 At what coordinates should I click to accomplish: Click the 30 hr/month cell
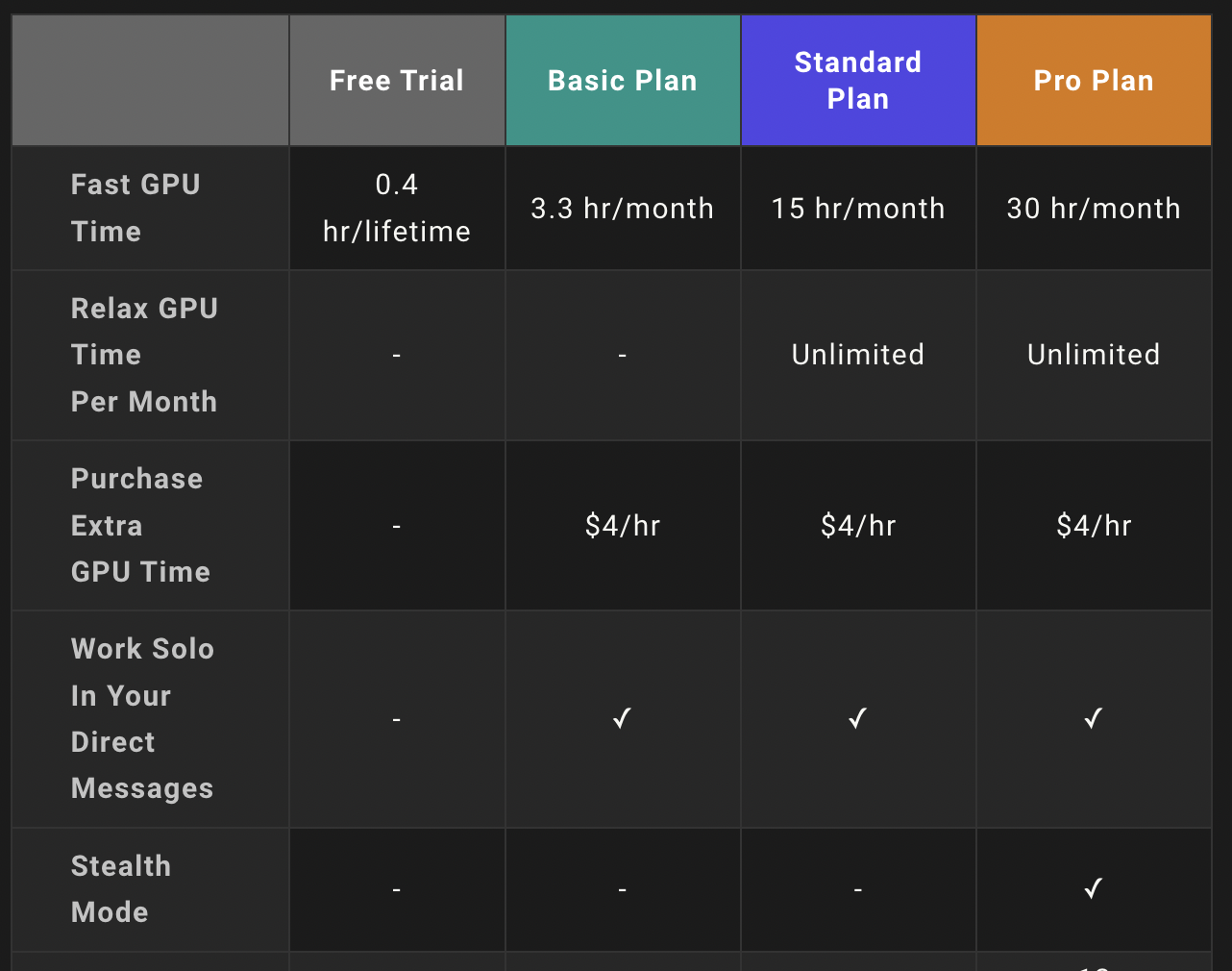1094,209
